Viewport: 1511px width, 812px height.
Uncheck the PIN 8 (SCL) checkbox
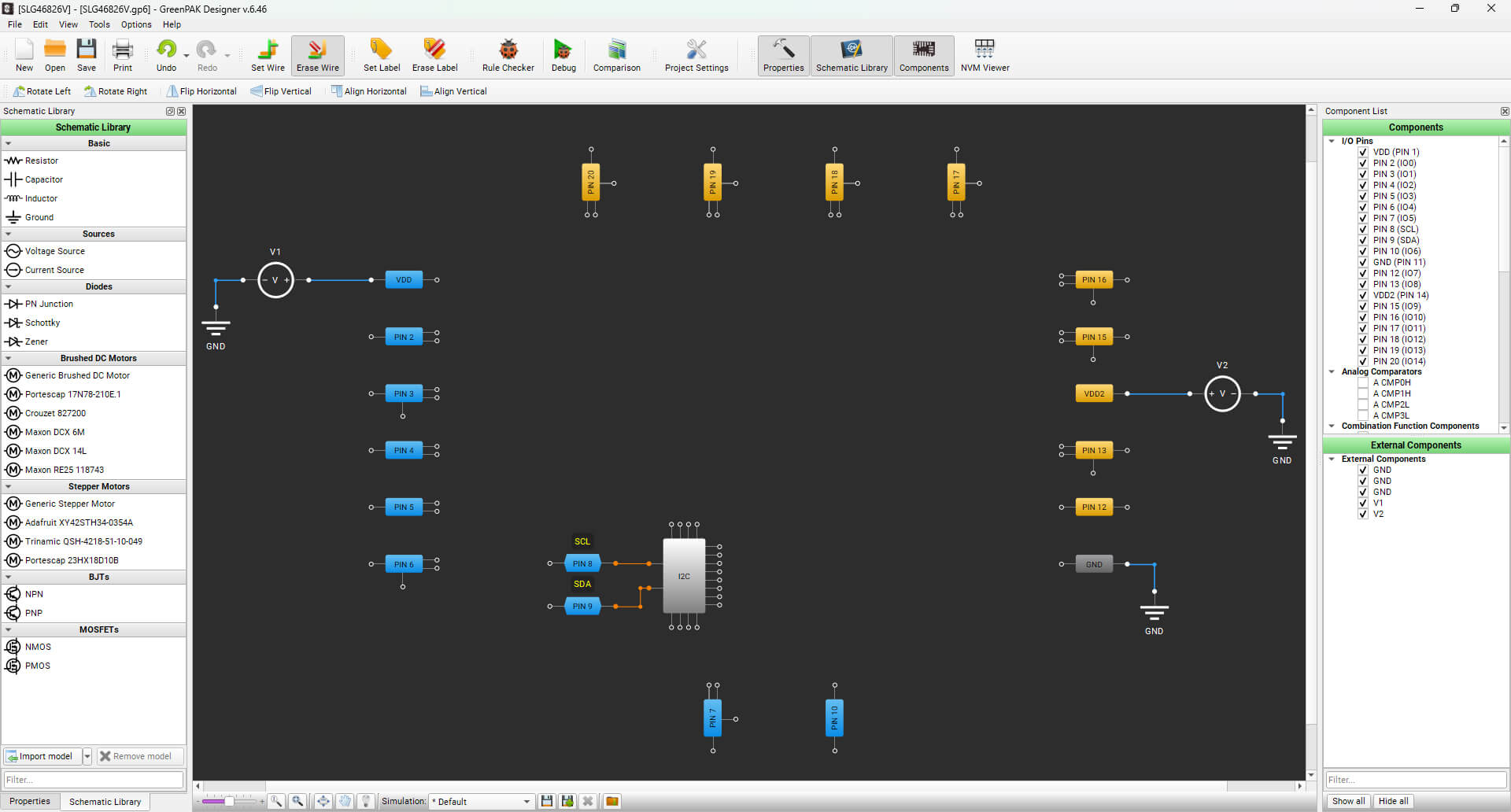[1362, 230]
